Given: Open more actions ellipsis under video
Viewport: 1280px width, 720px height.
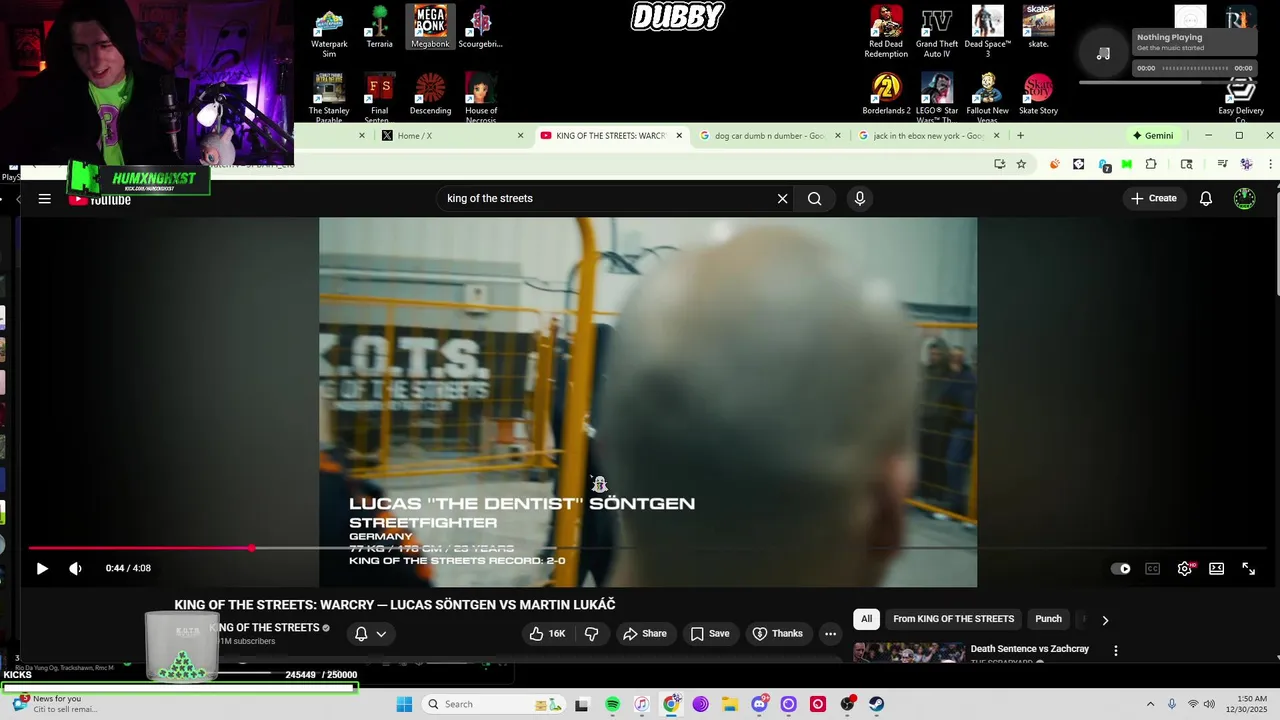Looking at the screenshot, I should 830,634.
